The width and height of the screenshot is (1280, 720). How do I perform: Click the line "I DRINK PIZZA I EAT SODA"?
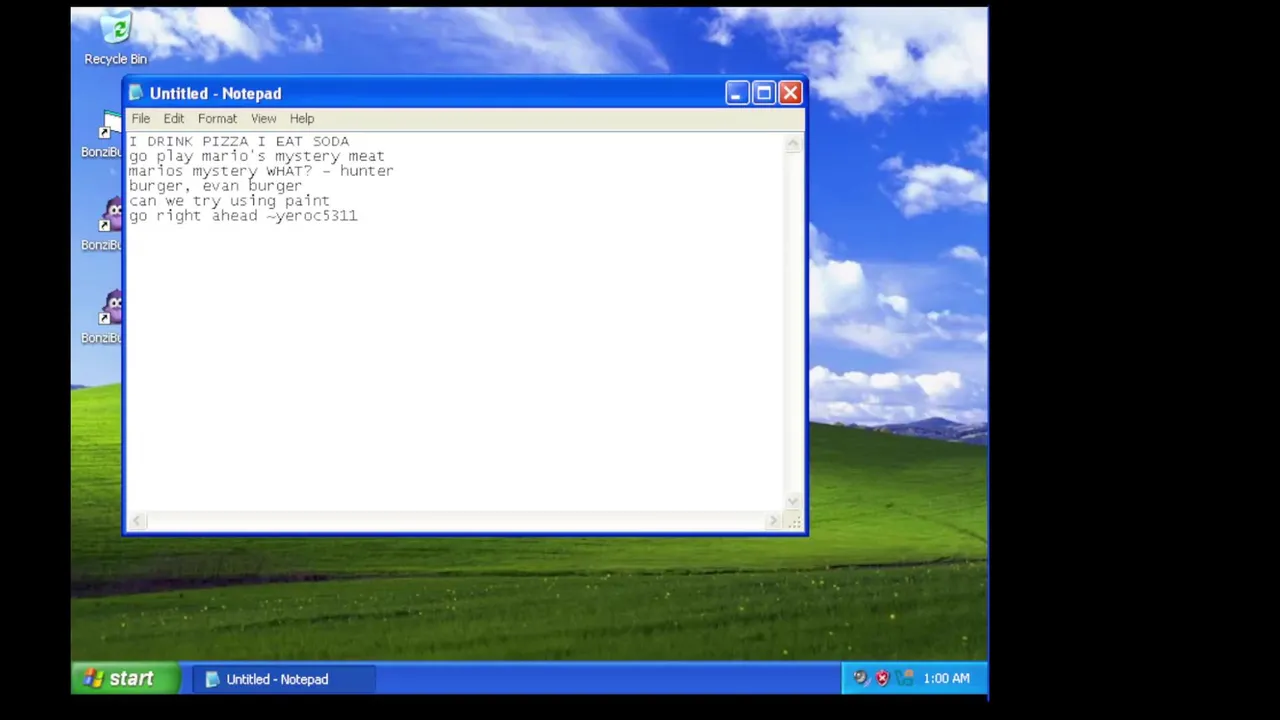point(239,141)
